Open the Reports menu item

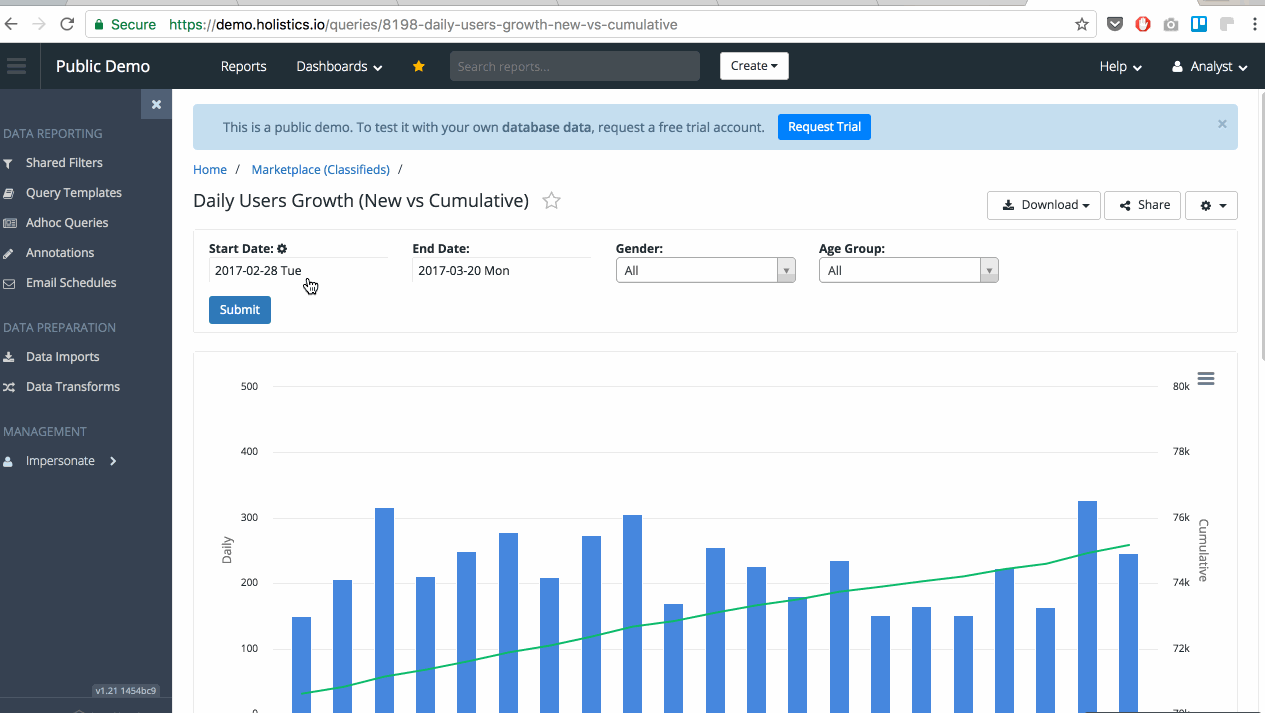[243, 67]
